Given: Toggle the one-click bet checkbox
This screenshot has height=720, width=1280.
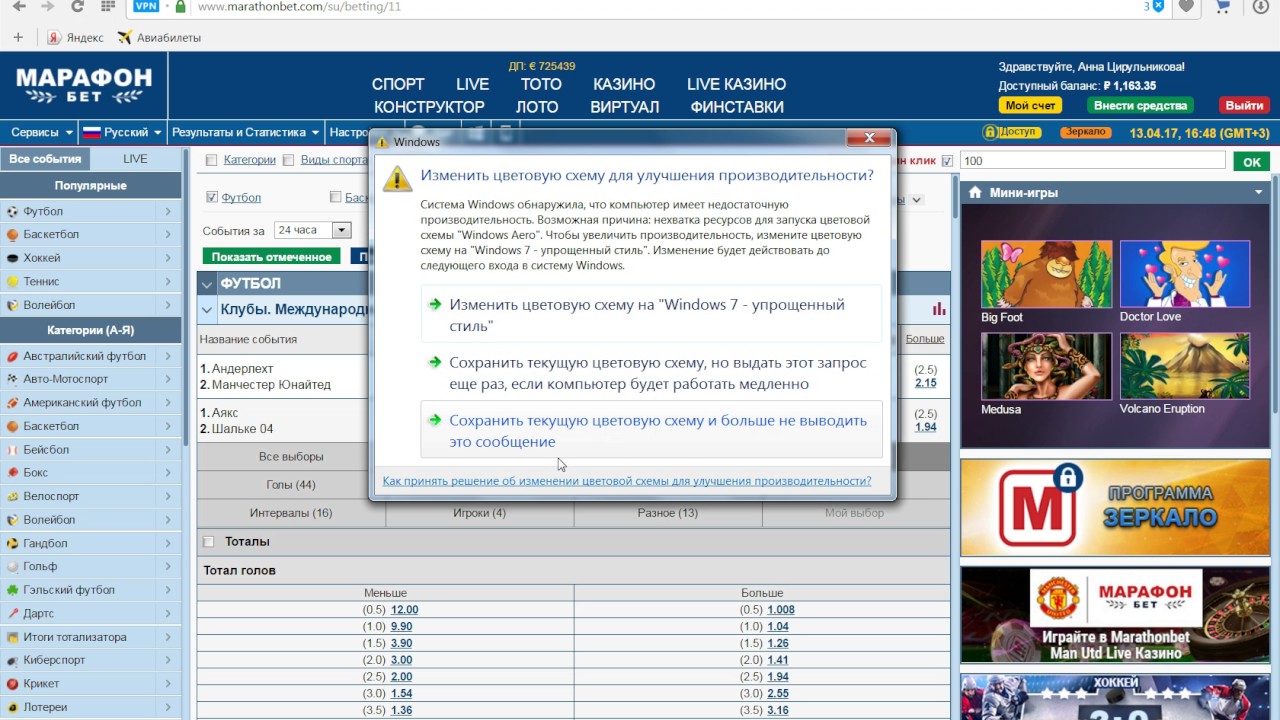Looking at the screenshot, I should click(947, 161).
